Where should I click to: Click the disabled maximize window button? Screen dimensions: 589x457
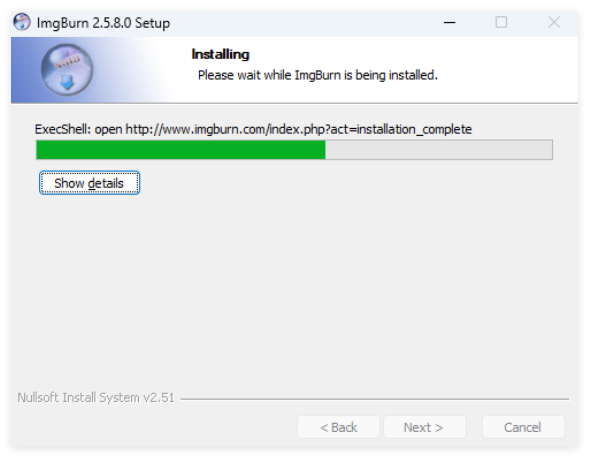[501, 23]
